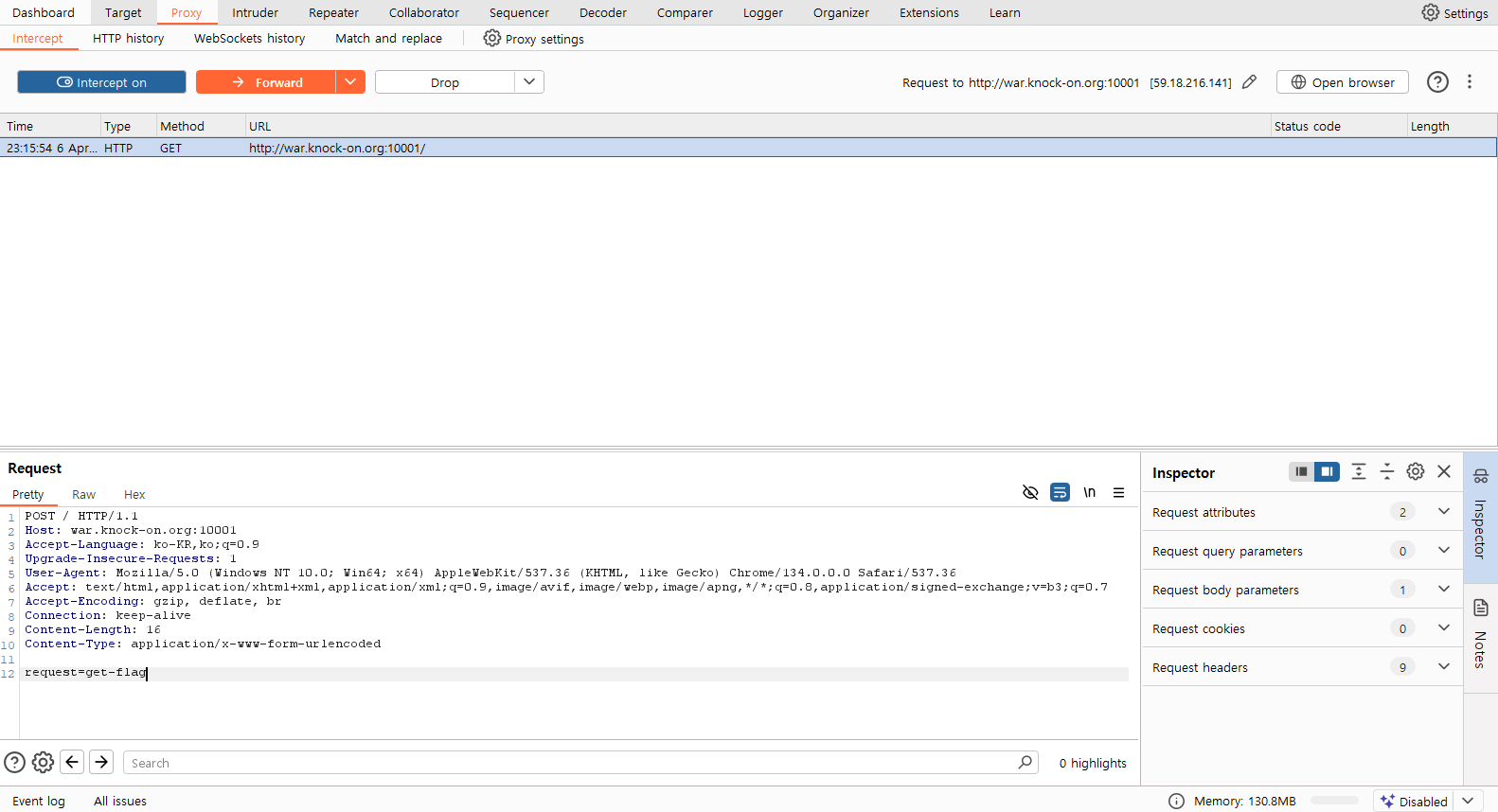The image size is (1498, 812).
Task: Open the Logger tab
Action: click(x=762, y=12)
